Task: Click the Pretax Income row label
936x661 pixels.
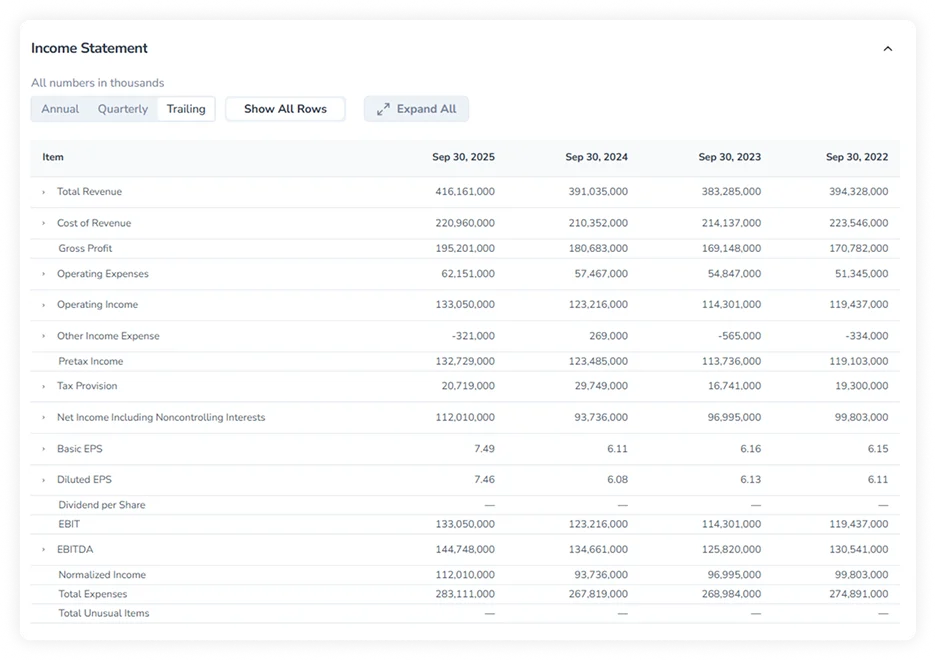Action: click(x=91, y=361)
